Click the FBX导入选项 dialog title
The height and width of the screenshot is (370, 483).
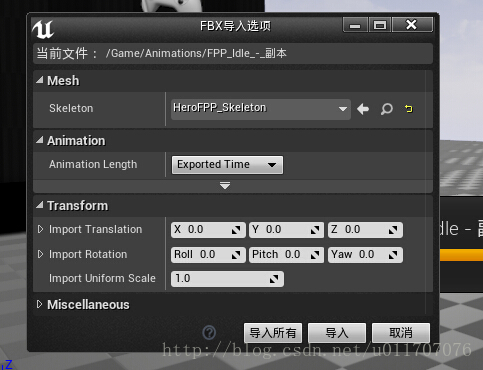[235, 26]
